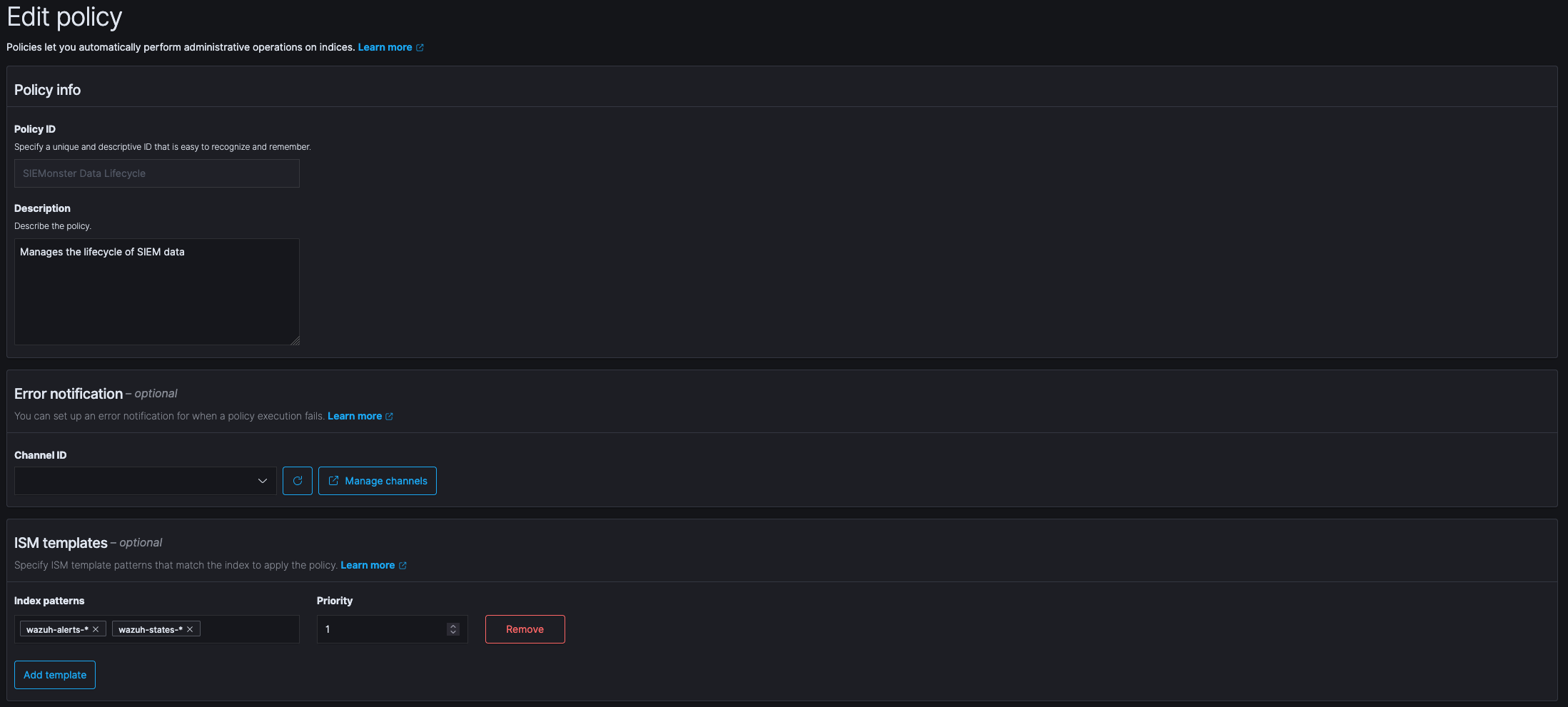
Task: Click the chevron arrow in Channel ID selector
Action: [x=263, y=481]
